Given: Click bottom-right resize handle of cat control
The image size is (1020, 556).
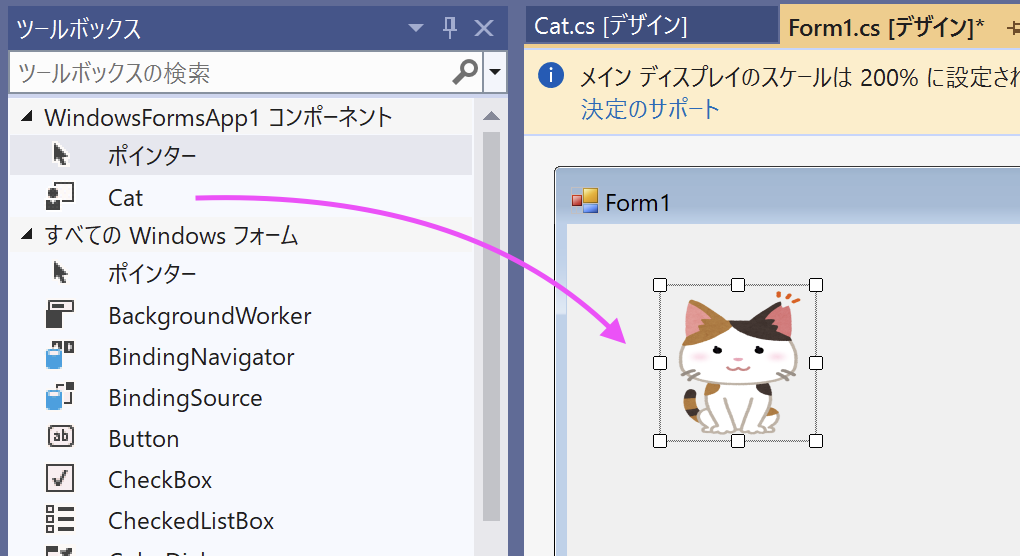Looking at the screenshot, I should 816,441.
